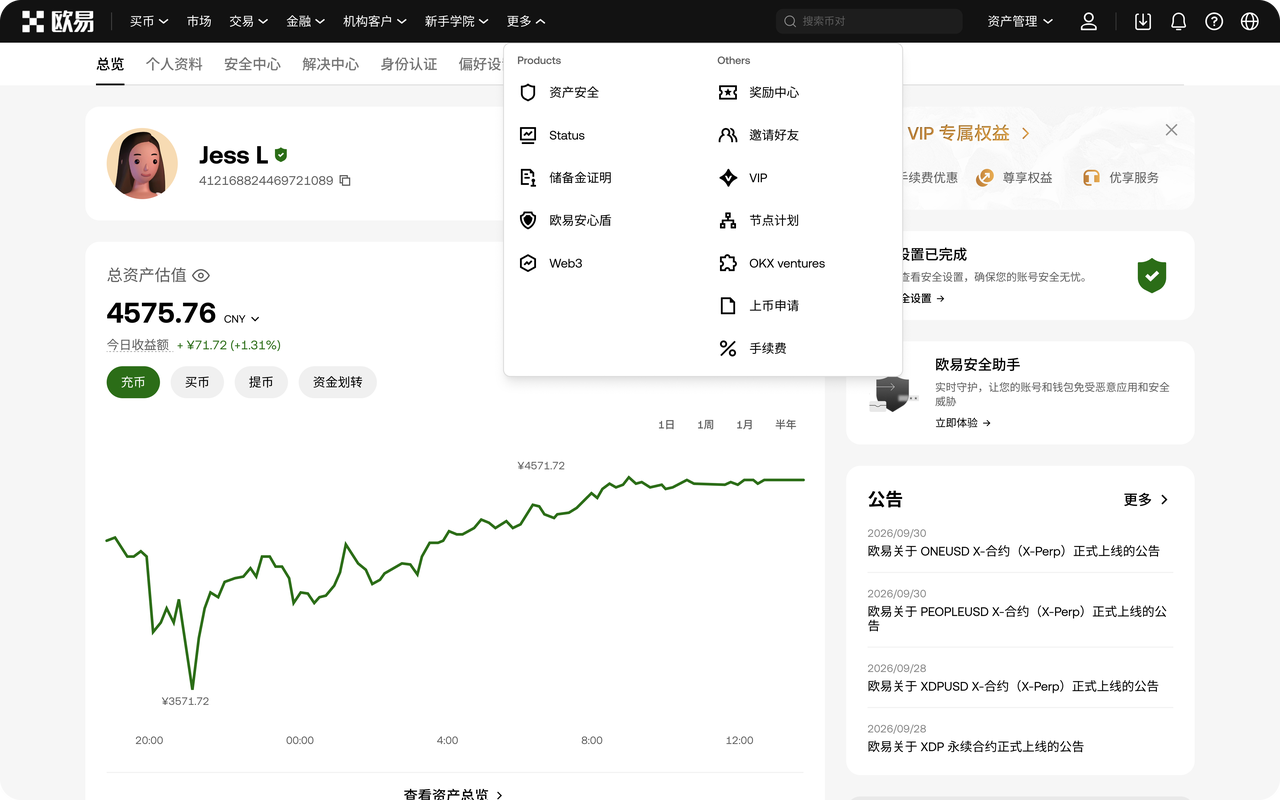Click the 搜索币对 search field
This screenshot has height=800, width=1280.
[869, 21]
